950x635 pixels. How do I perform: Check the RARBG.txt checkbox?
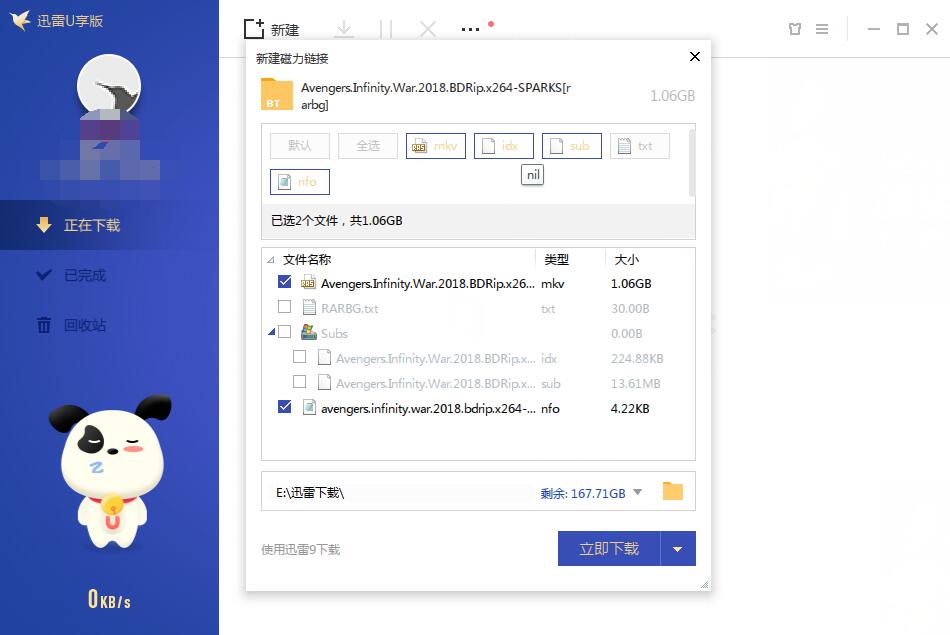pyautogui.click(x=284, y=307)
